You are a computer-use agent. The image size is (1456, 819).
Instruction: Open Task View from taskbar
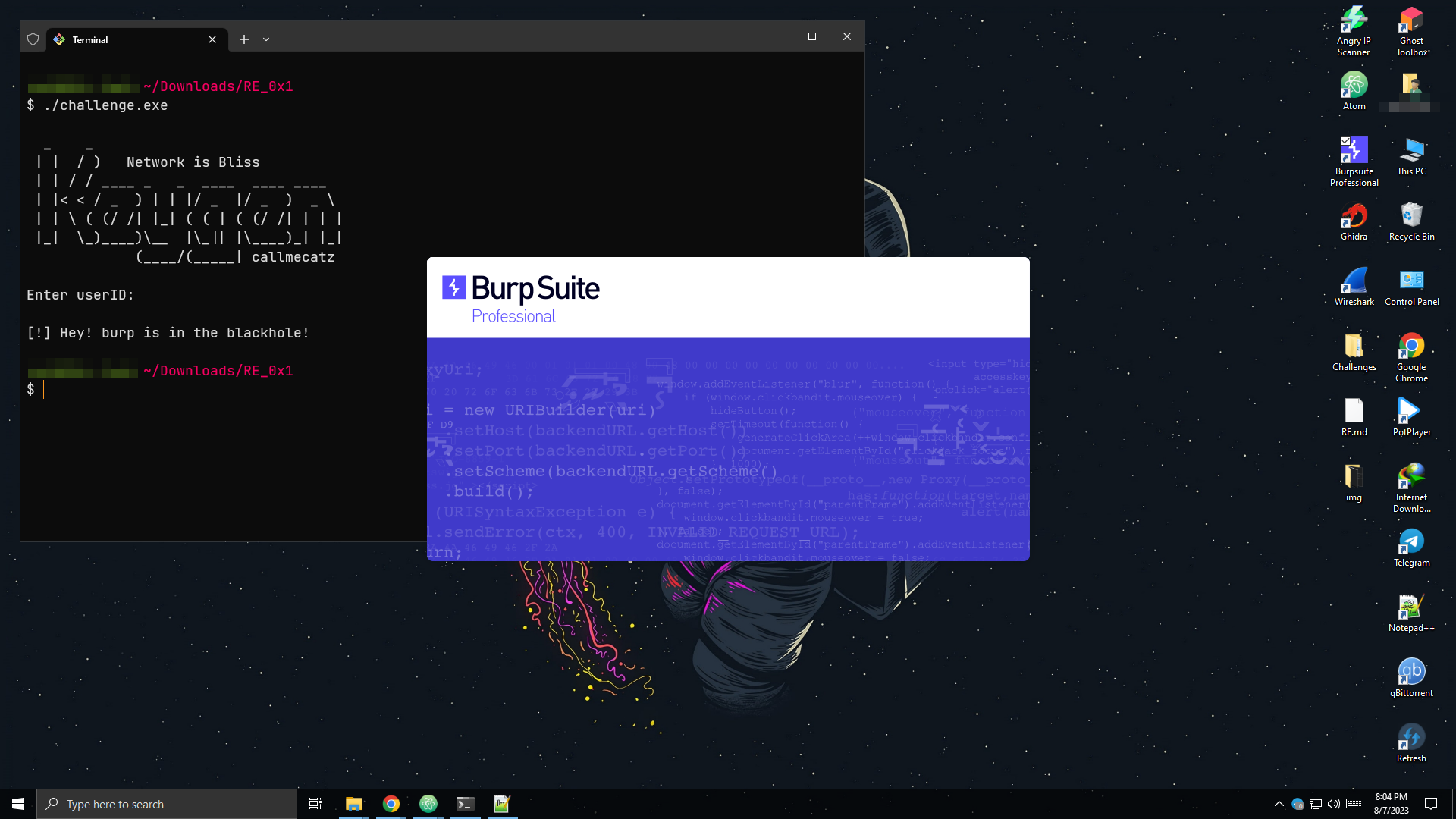coord(315,804)
